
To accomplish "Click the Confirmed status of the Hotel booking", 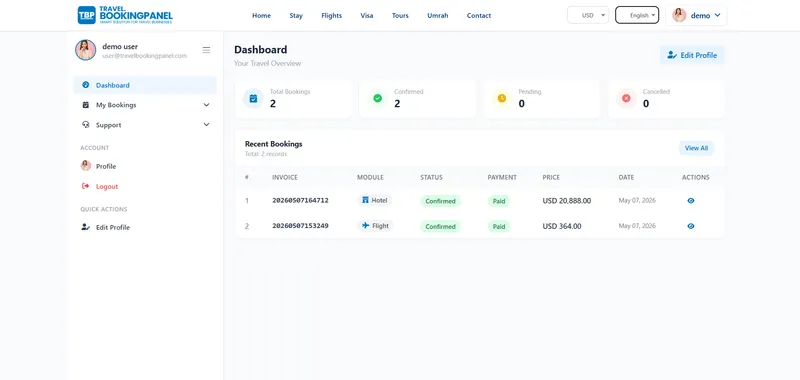I will 440,201.
